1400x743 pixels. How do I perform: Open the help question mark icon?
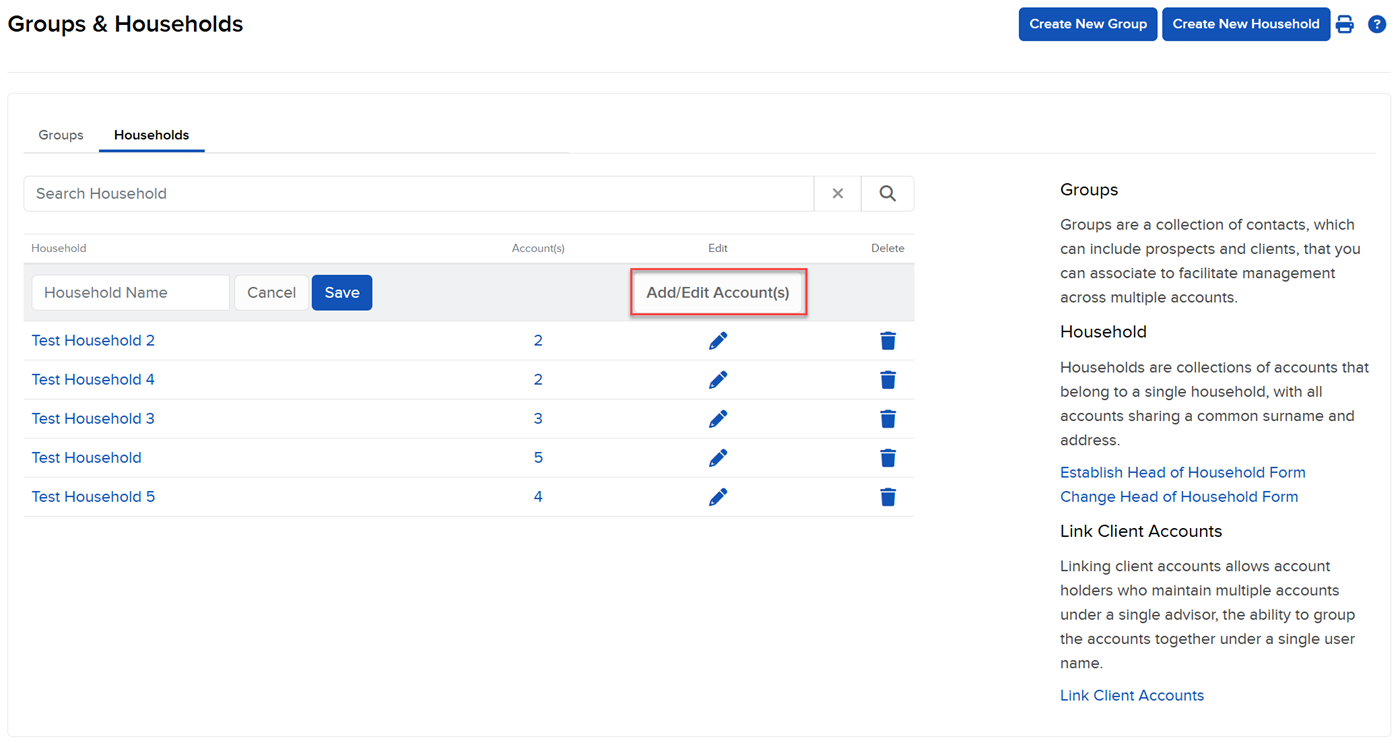click(1377, 24)
